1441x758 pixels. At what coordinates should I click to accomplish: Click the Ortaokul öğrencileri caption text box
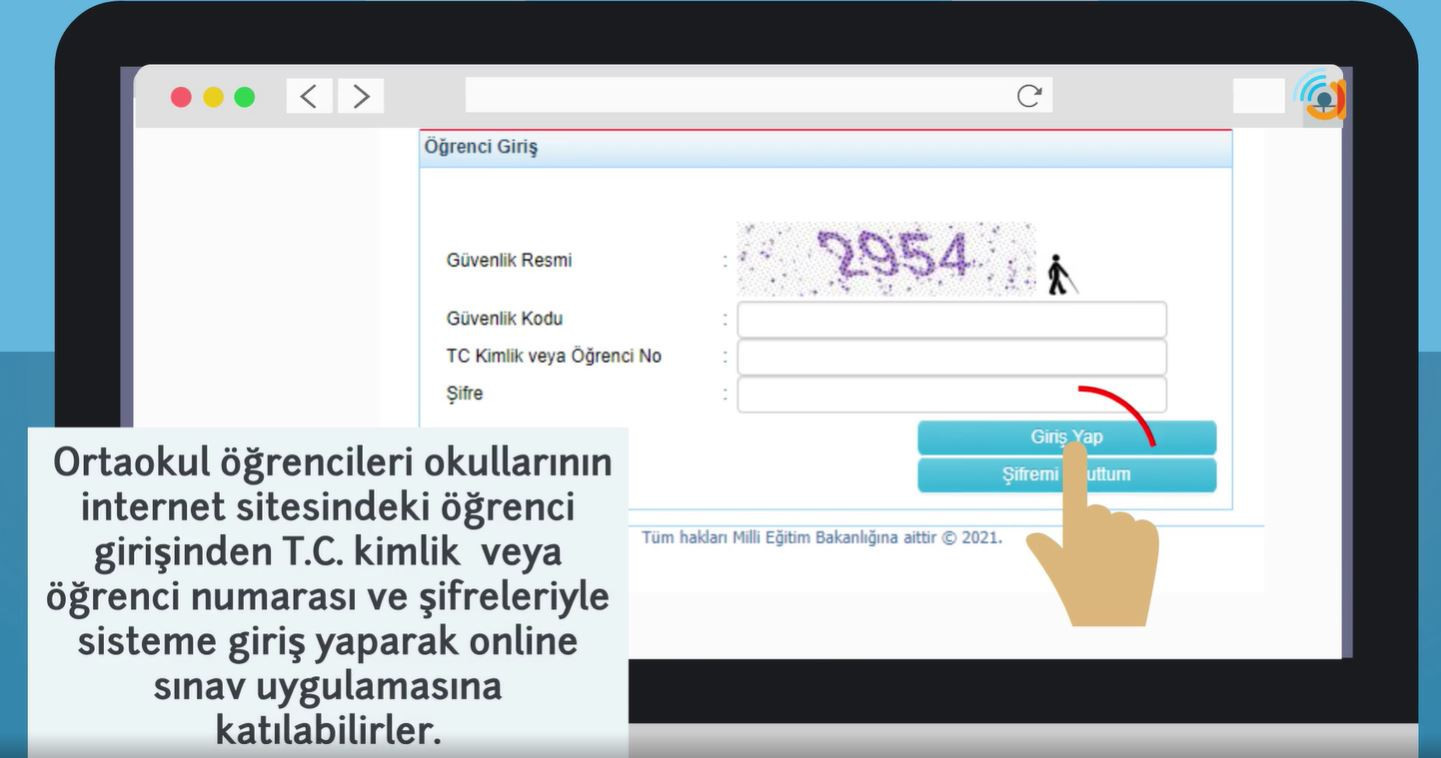point(328,595)
